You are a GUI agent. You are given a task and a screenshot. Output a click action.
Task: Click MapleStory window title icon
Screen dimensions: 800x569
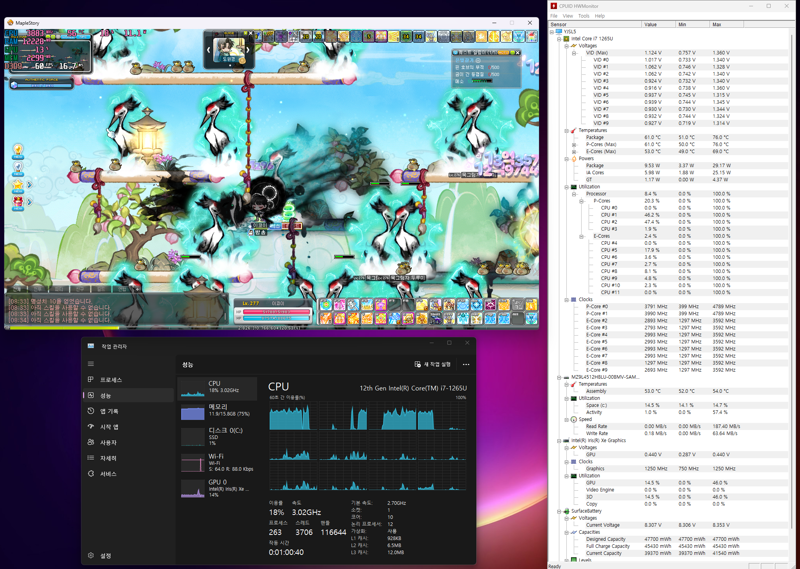pos(10,22)
